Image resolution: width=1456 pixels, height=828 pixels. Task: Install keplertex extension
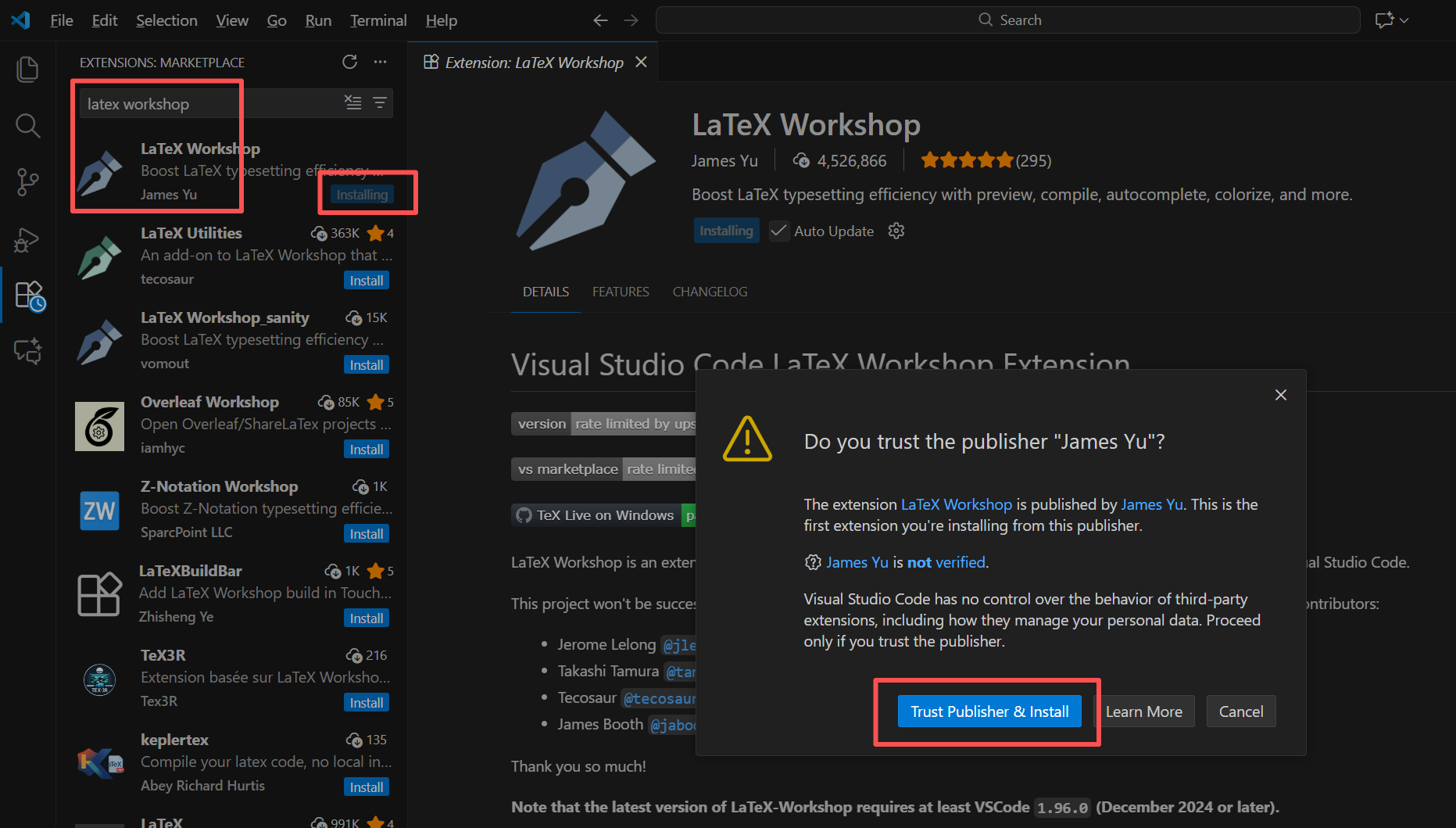point(367,787)
